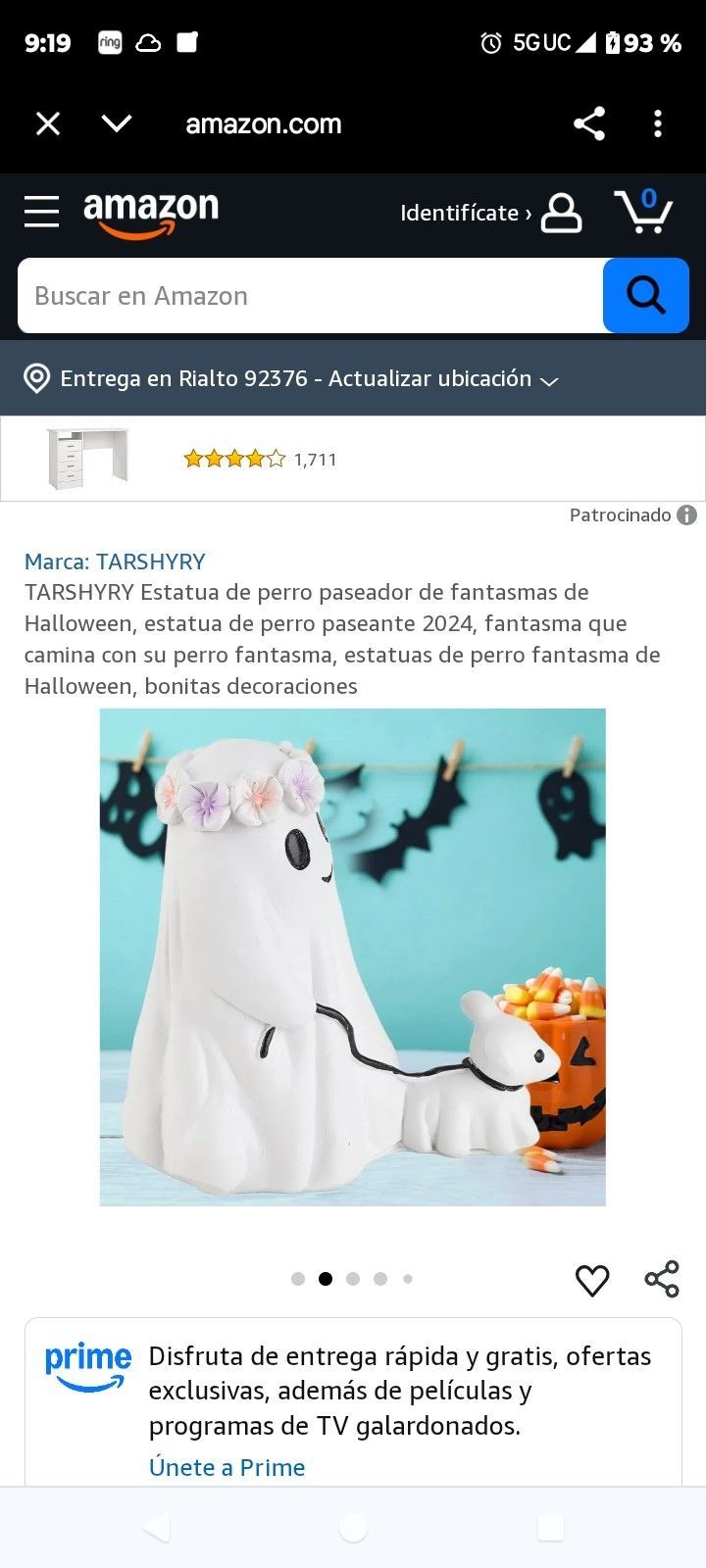Add product to wish list heart
Screen dimensions: 706x1568
click(x=592, y=1280)
